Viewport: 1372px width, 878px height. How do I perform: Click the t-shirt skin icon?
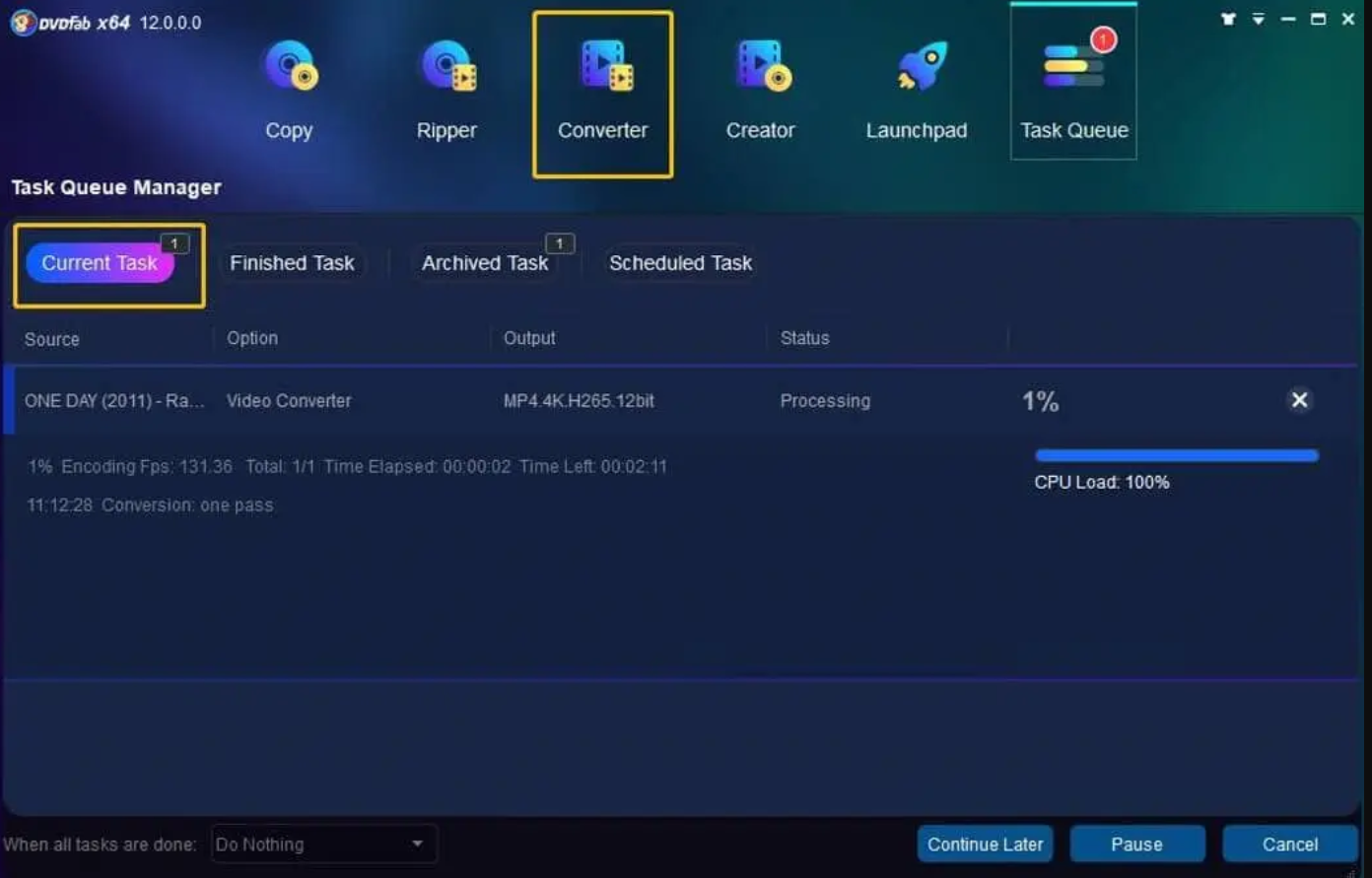[x=1228, y=19]
